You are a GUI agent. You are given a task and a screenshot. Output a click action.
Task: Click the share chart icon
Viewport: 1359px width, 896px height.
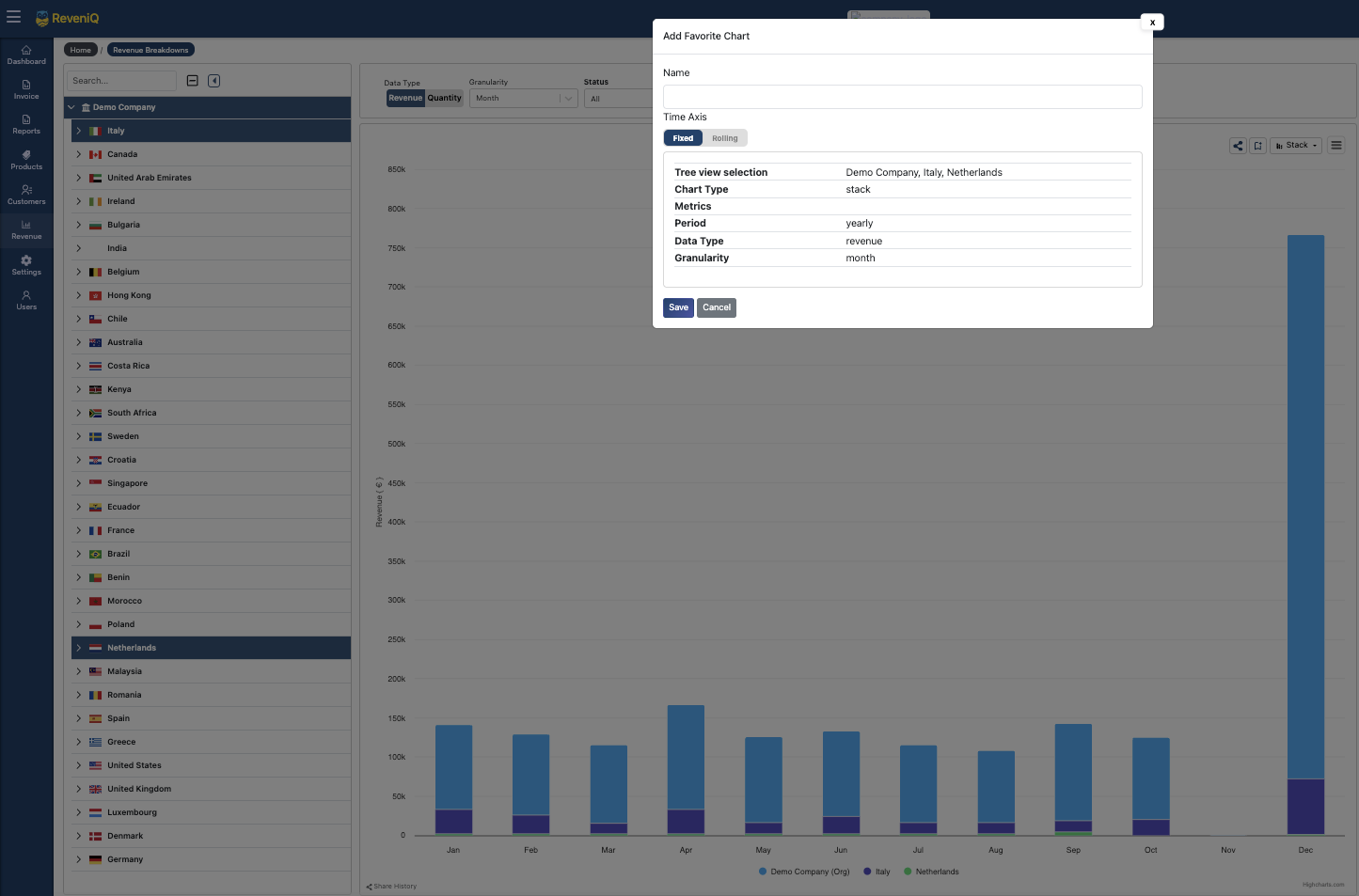[x=1238, y=146]
